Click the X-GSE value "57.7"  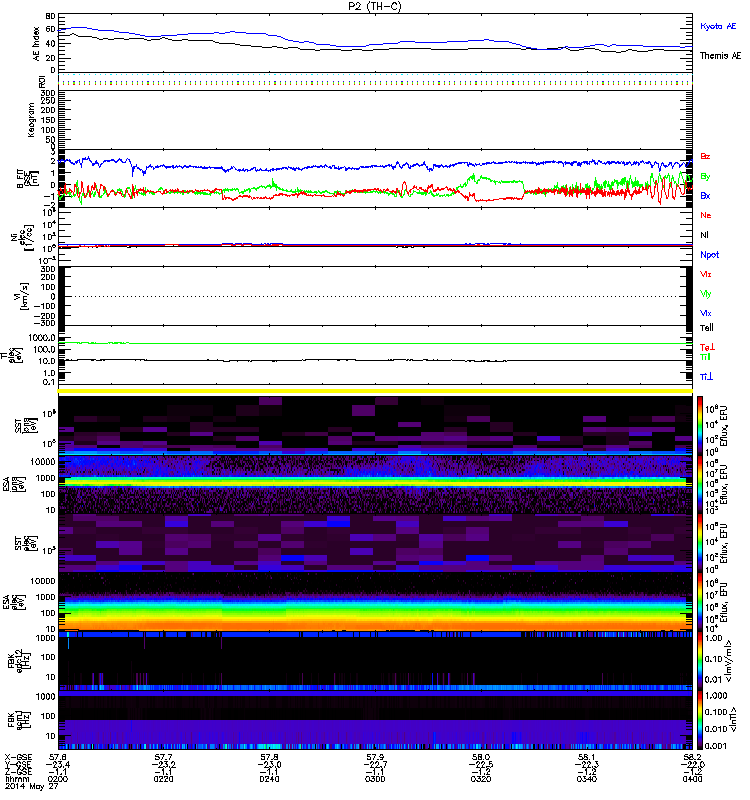pyautogui.click(x=163, y=757)
